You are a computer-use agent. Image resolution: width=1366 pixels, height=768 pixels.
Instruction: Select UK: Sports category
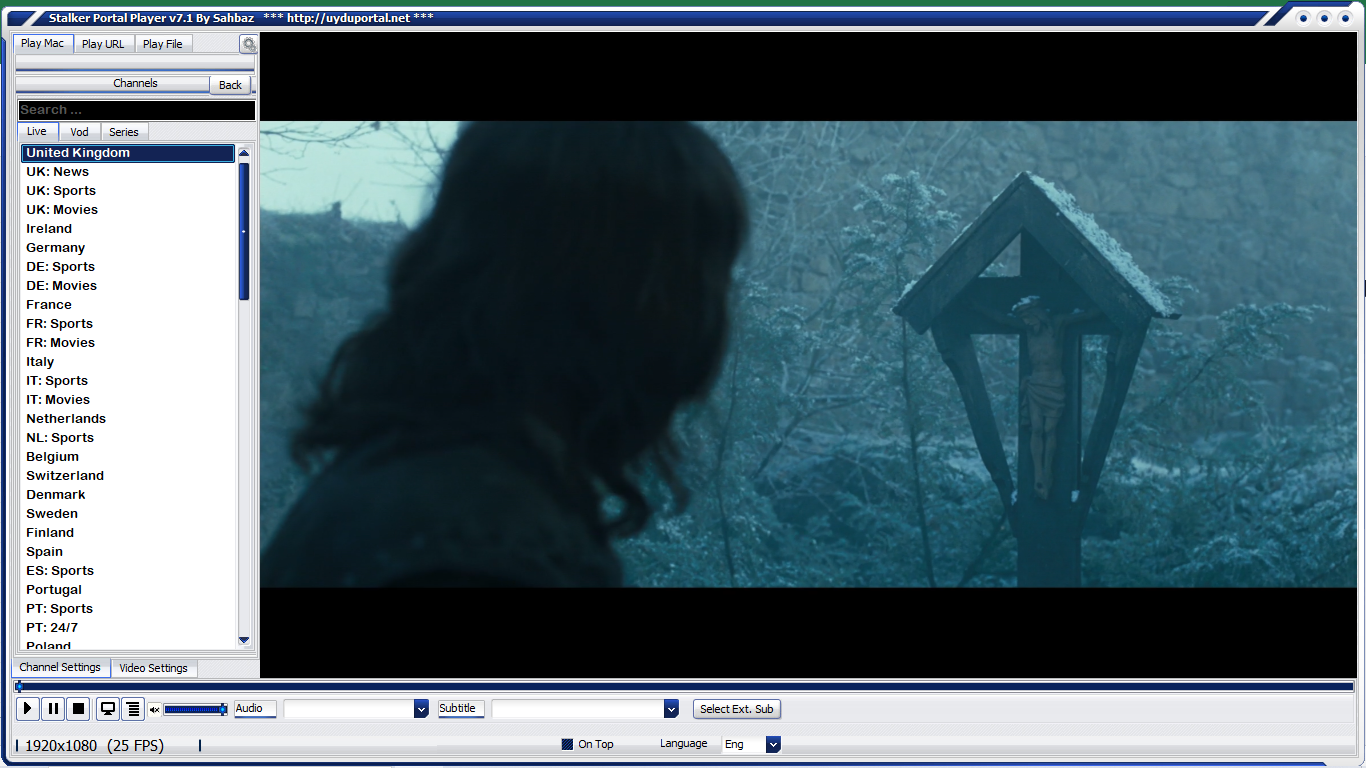128,191
